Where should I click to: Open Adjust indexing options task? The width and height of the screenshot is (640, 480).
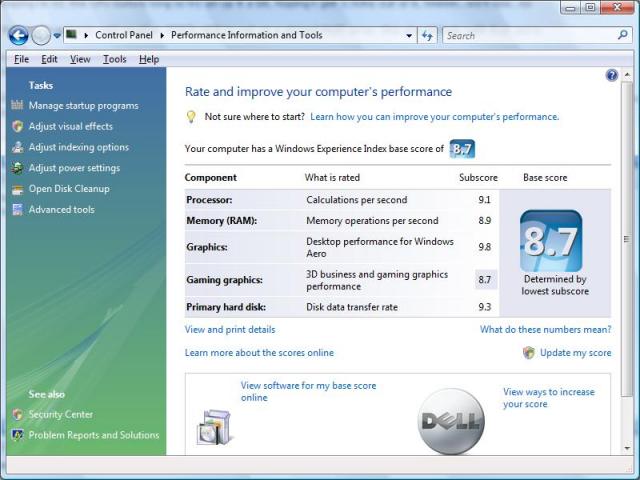tap(79, 147)
